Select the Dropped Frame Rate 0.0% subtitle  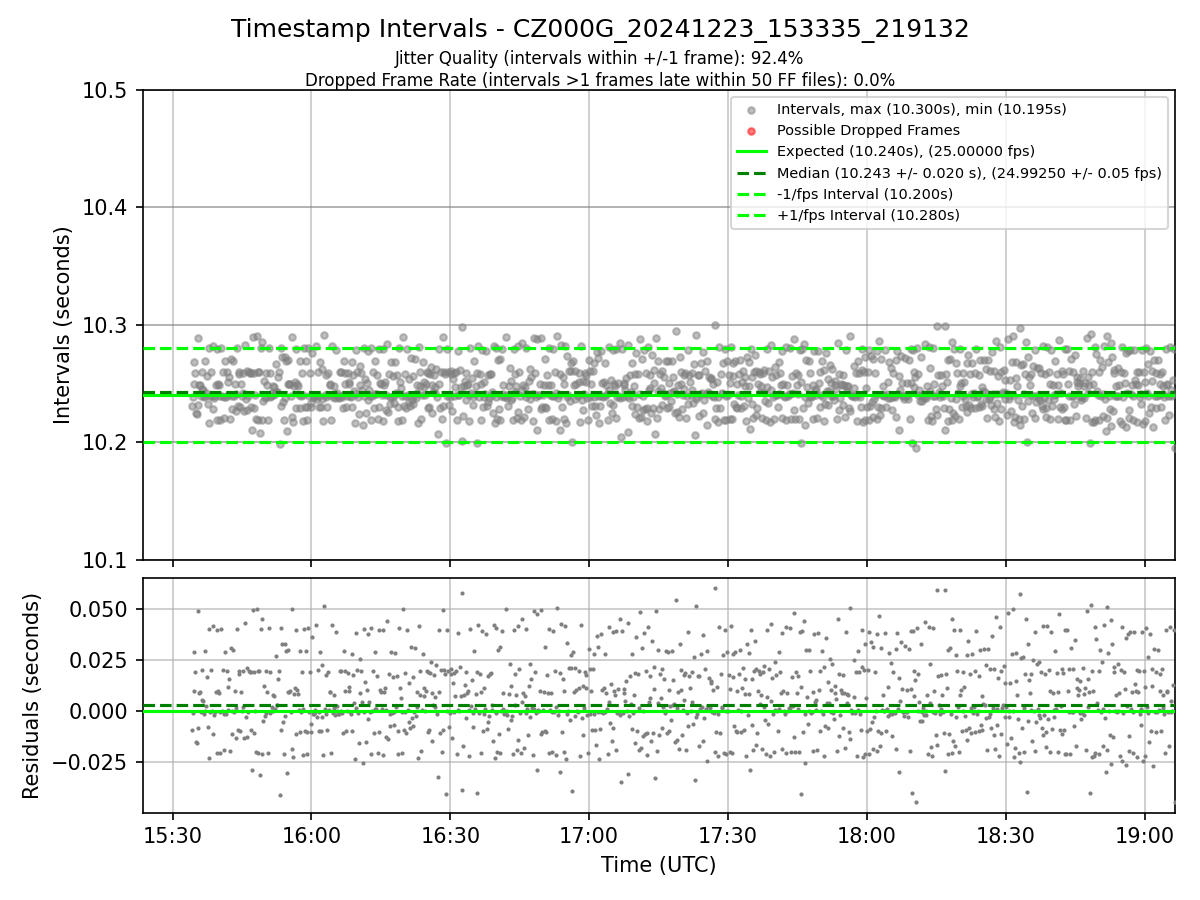pos(600,79)
